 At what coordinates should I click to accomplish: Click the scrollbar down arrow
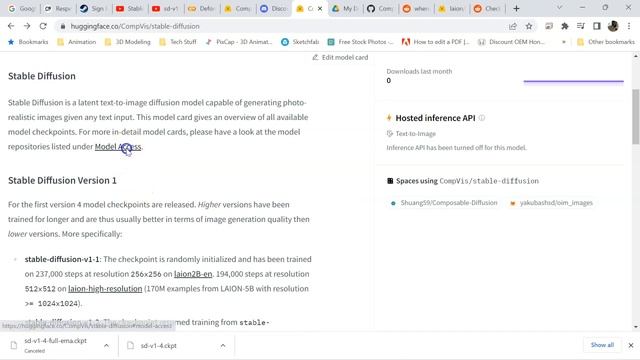click(x=636, y=327)
